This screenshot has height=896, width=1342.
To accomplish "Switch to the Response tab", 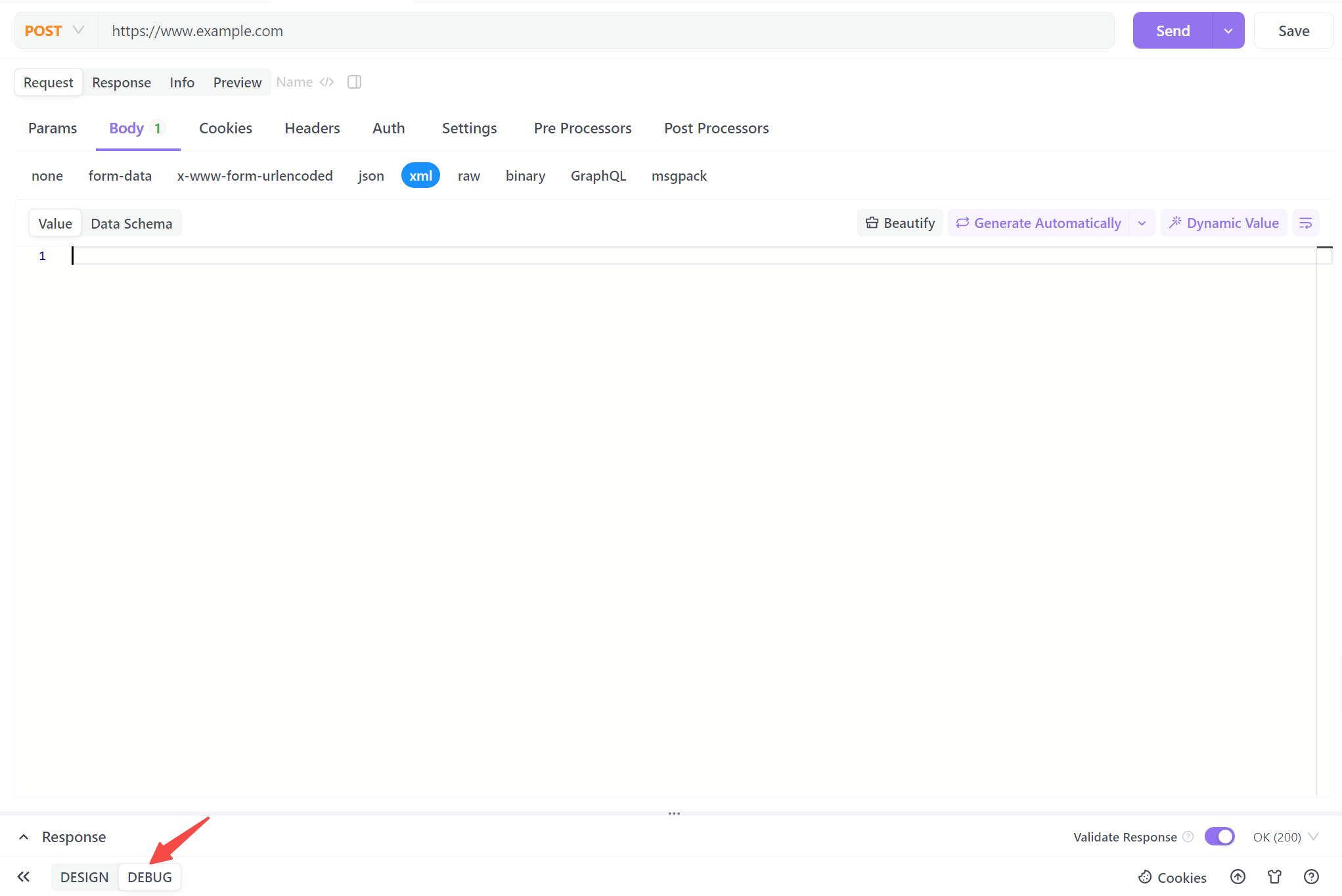I will (x=120, y=82).
